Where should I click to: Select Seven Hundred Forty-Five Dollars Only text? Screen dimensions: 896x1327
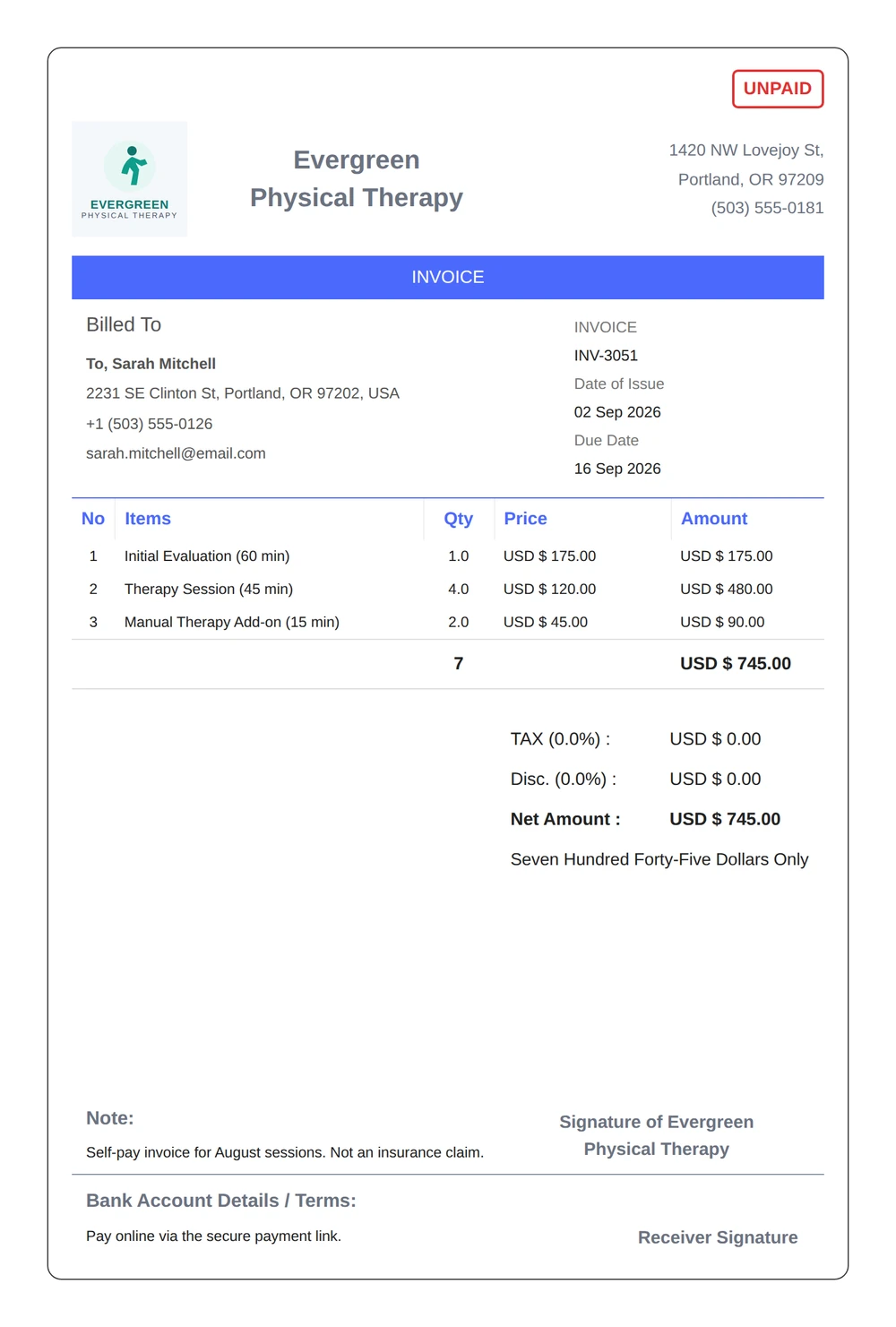659,860
